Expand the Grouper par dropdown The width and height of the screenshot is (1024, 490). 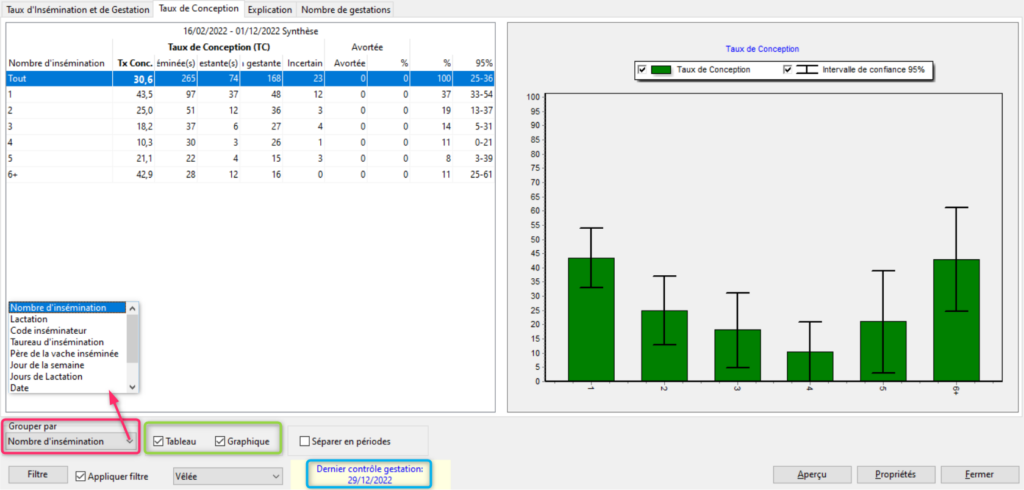130,441
